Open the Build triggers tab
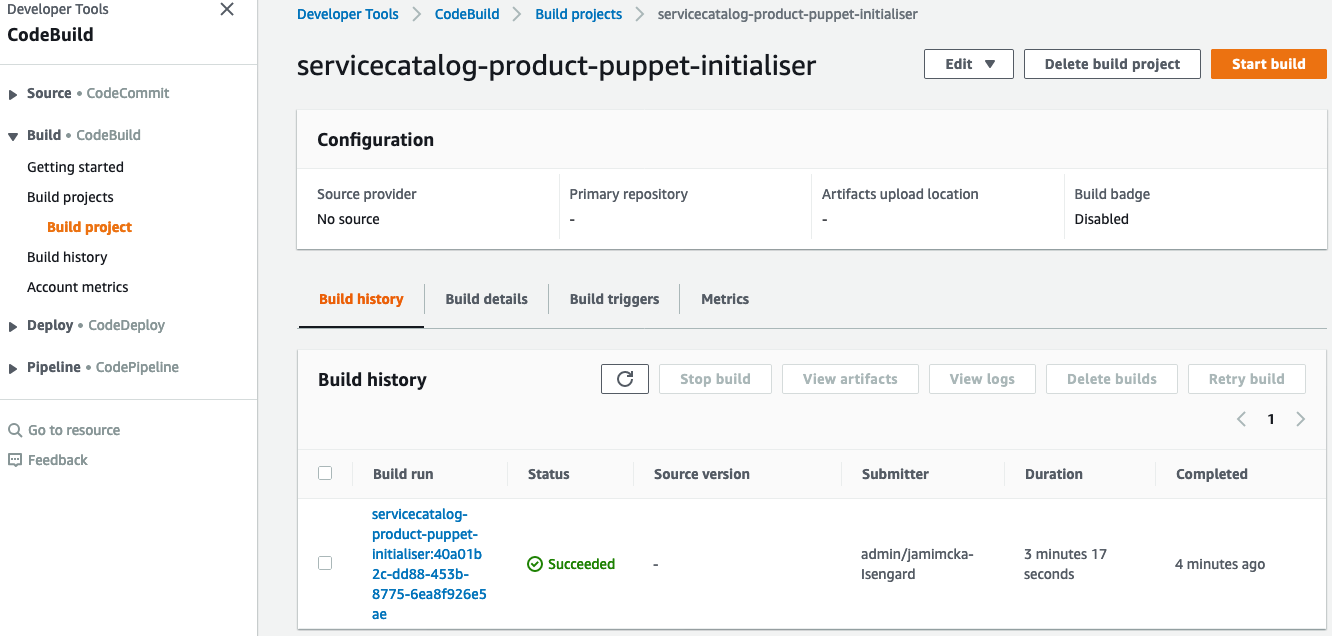This screenshot has height=636, width=1332. (x=614, y=299)
